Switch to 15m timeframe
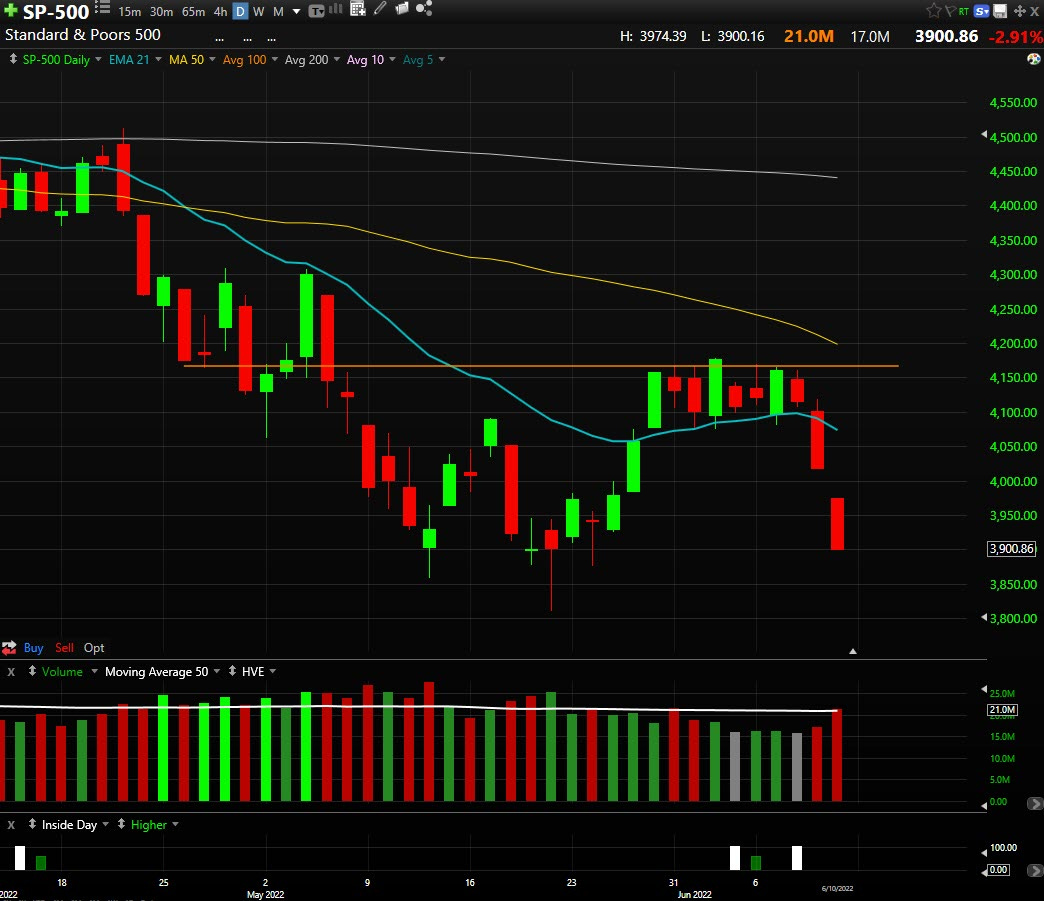This screenshot has width=1044, height=901. click(x=130, y=12)
